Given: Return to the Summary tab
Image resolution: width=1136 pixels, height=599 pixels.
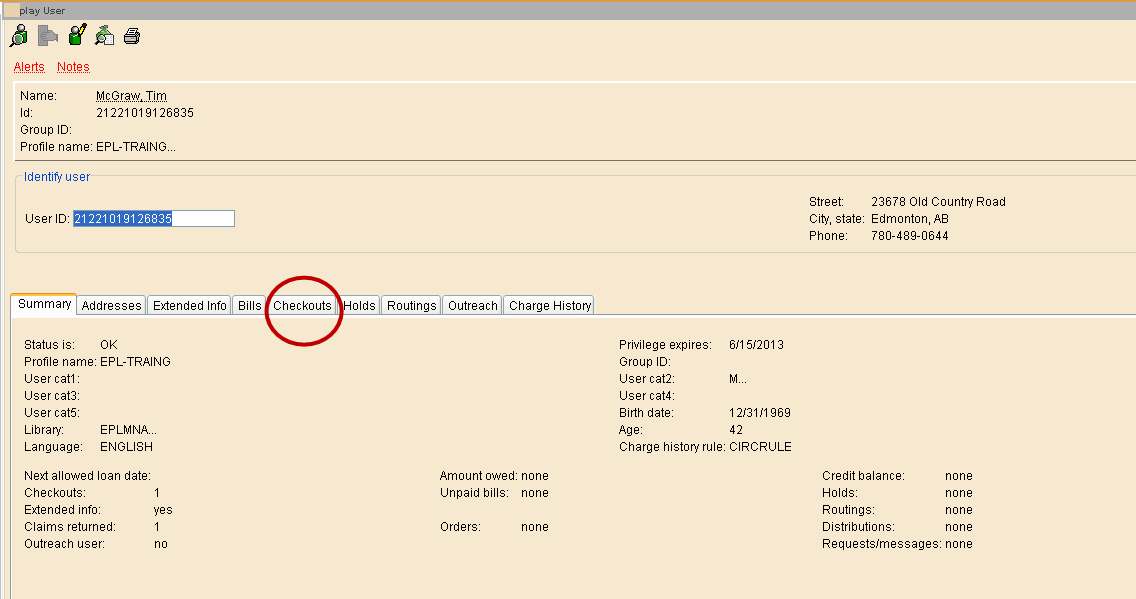Looking at the screenshot, I should tap(43, 304).
